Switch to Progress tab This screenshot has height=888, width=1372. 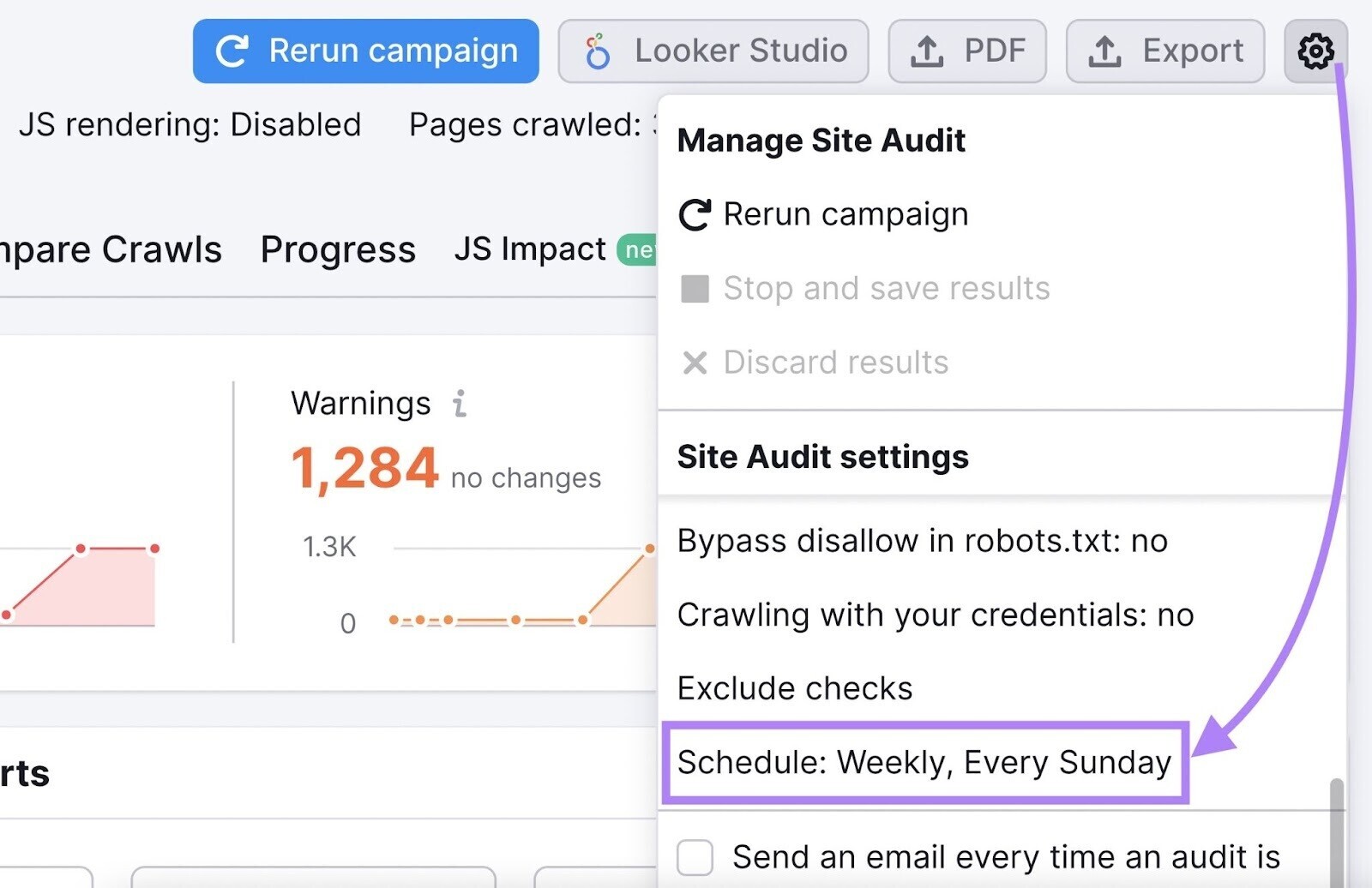coord(338,250)
